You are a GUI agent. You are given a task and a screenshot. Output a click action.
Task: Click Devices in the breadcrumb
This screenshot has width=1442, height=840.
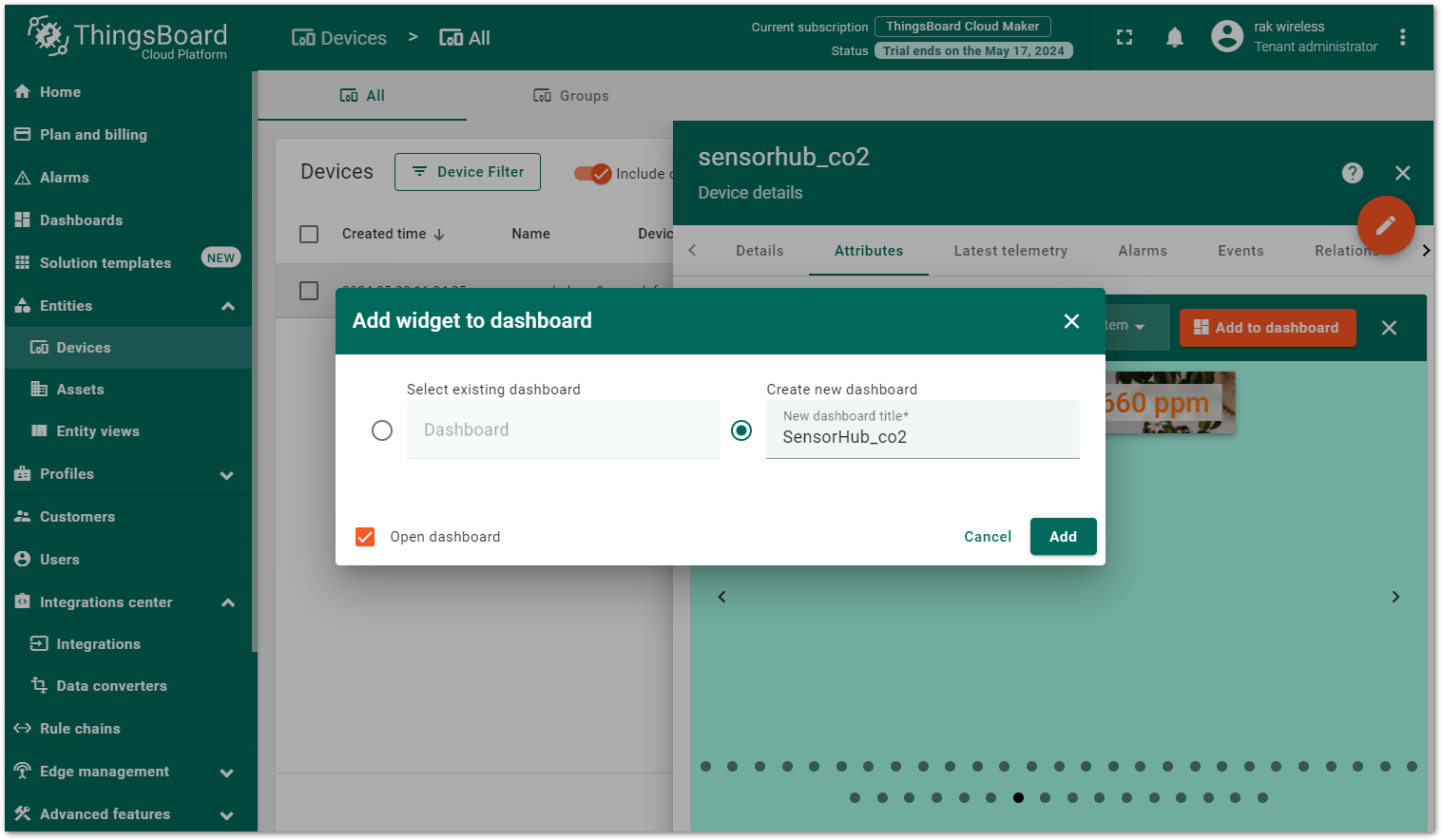point(339,38)
